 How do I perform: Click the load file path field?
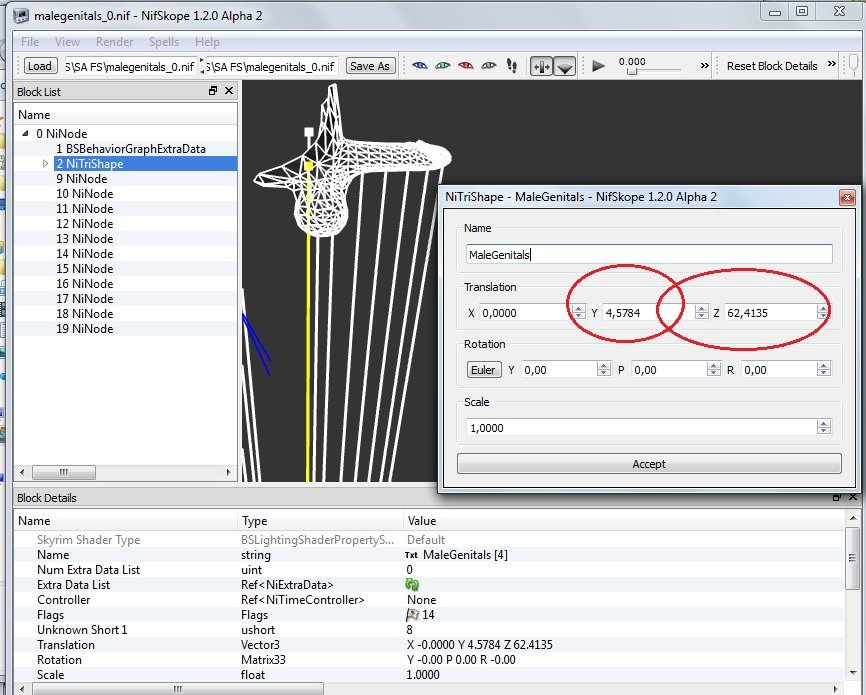[x=131, y=66]
